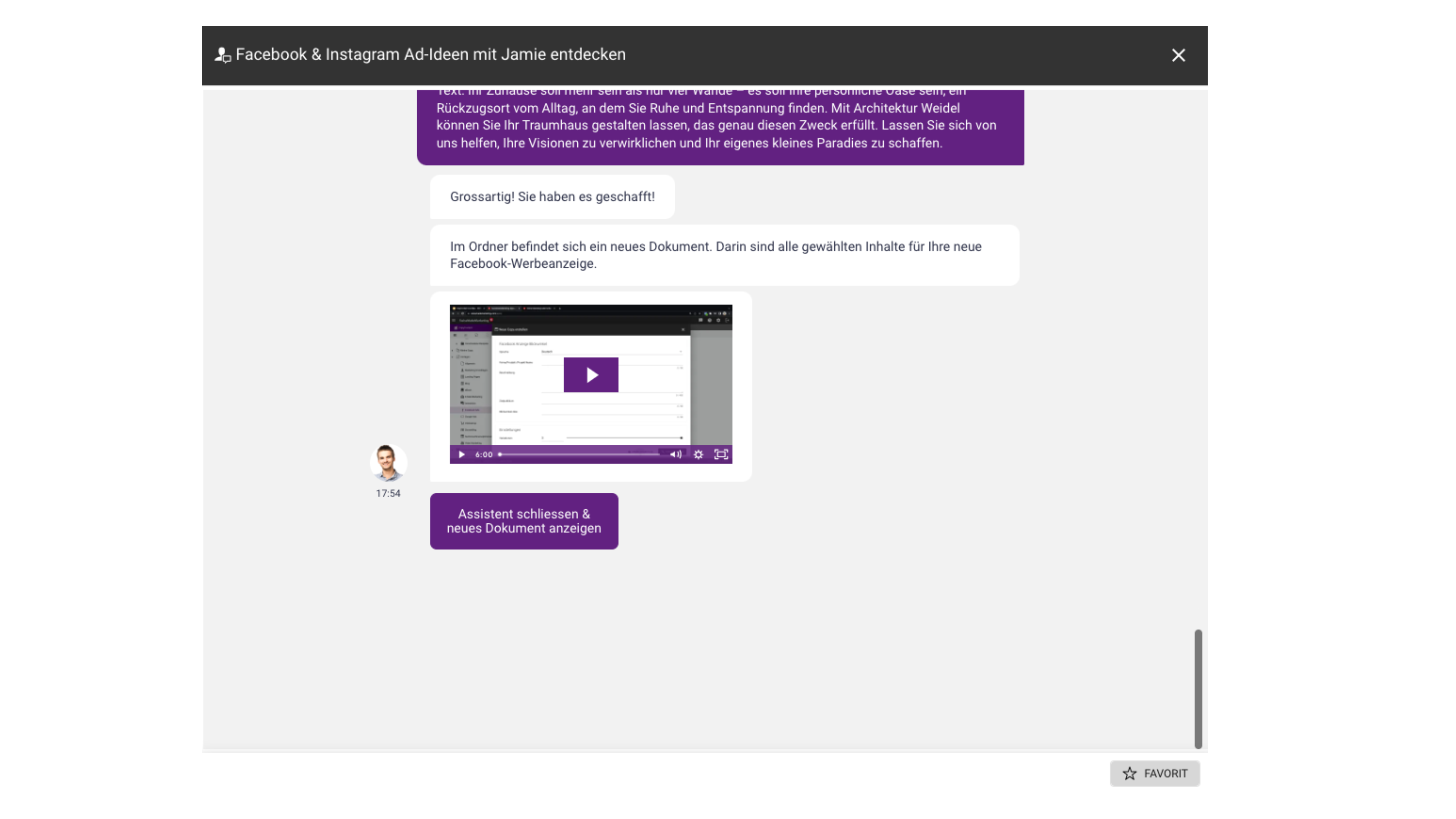Click 'Assistent schliessen & neues Dokument anzeigen' button
The height and width of the screenshot is (819, 1456).
524,521
